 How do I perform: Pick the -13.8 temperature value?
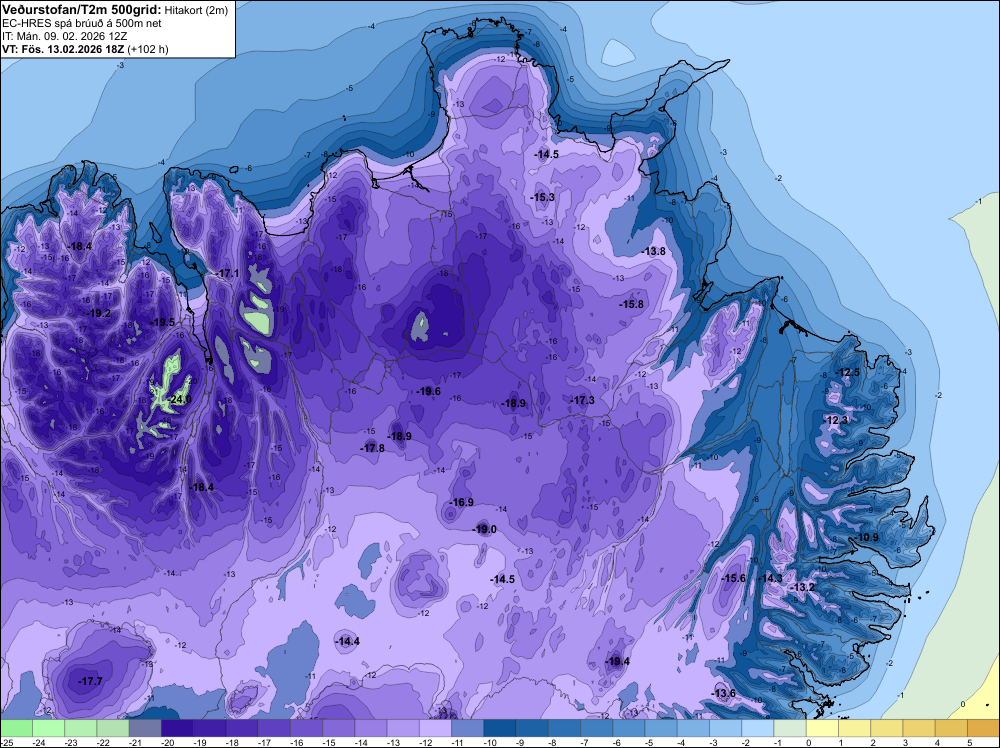[x=654, y=251]
